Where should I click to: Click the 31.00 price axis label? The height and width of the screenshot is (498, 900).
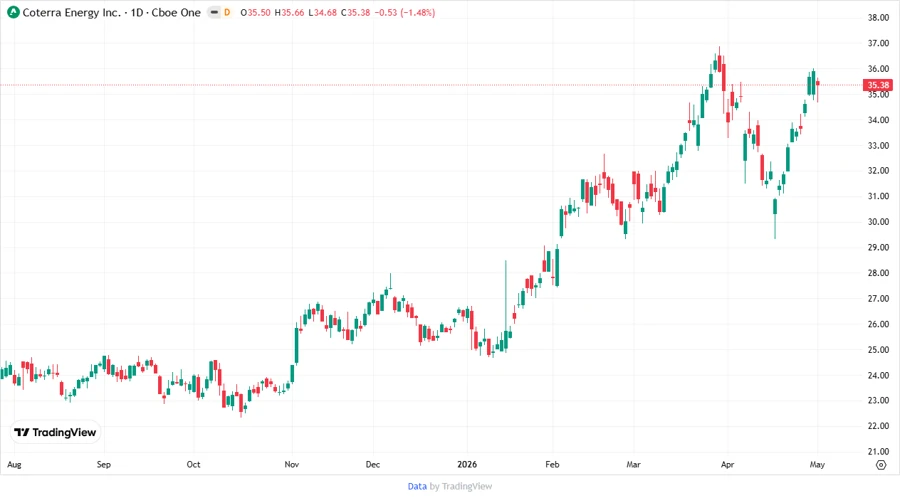[878, 196]
